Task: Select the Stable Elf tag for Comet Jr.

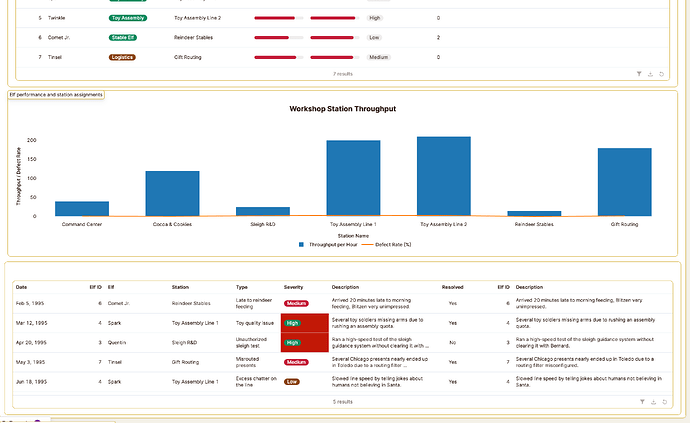Action: point(122,37)
